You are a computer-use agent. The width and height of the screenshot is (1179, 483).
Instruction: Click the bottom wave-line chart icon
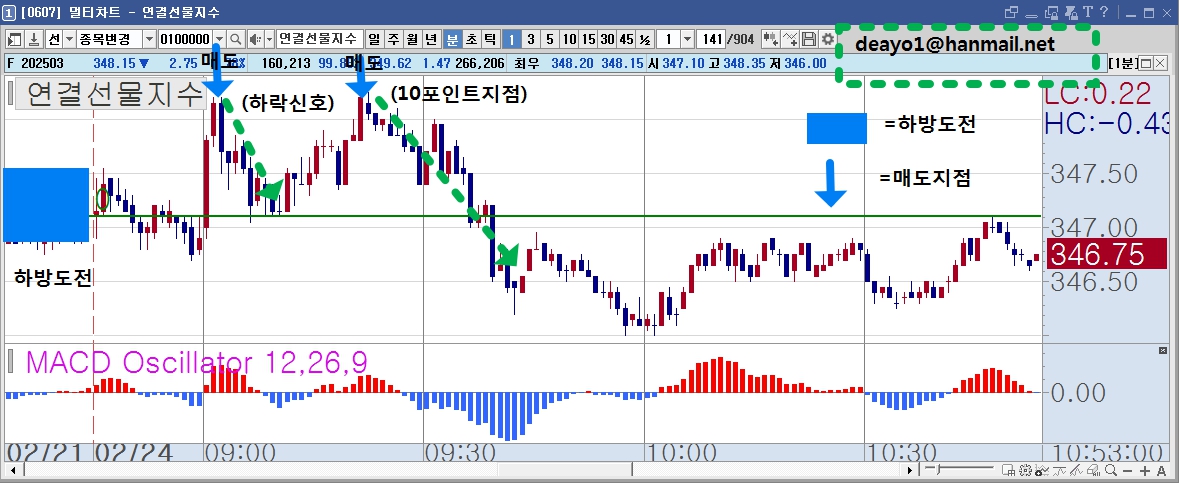click(x=1059, y=470)
